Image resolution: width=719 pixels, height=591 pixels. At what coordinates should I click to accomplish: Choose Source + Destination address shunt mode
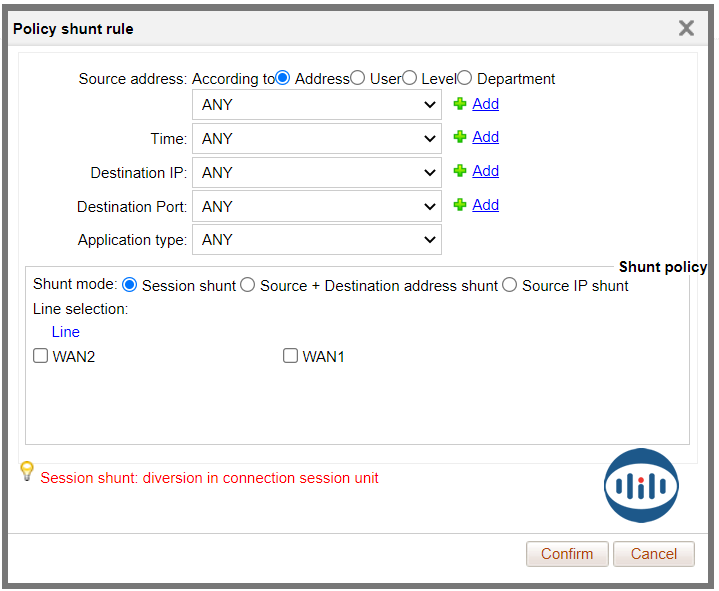[248, 285]
